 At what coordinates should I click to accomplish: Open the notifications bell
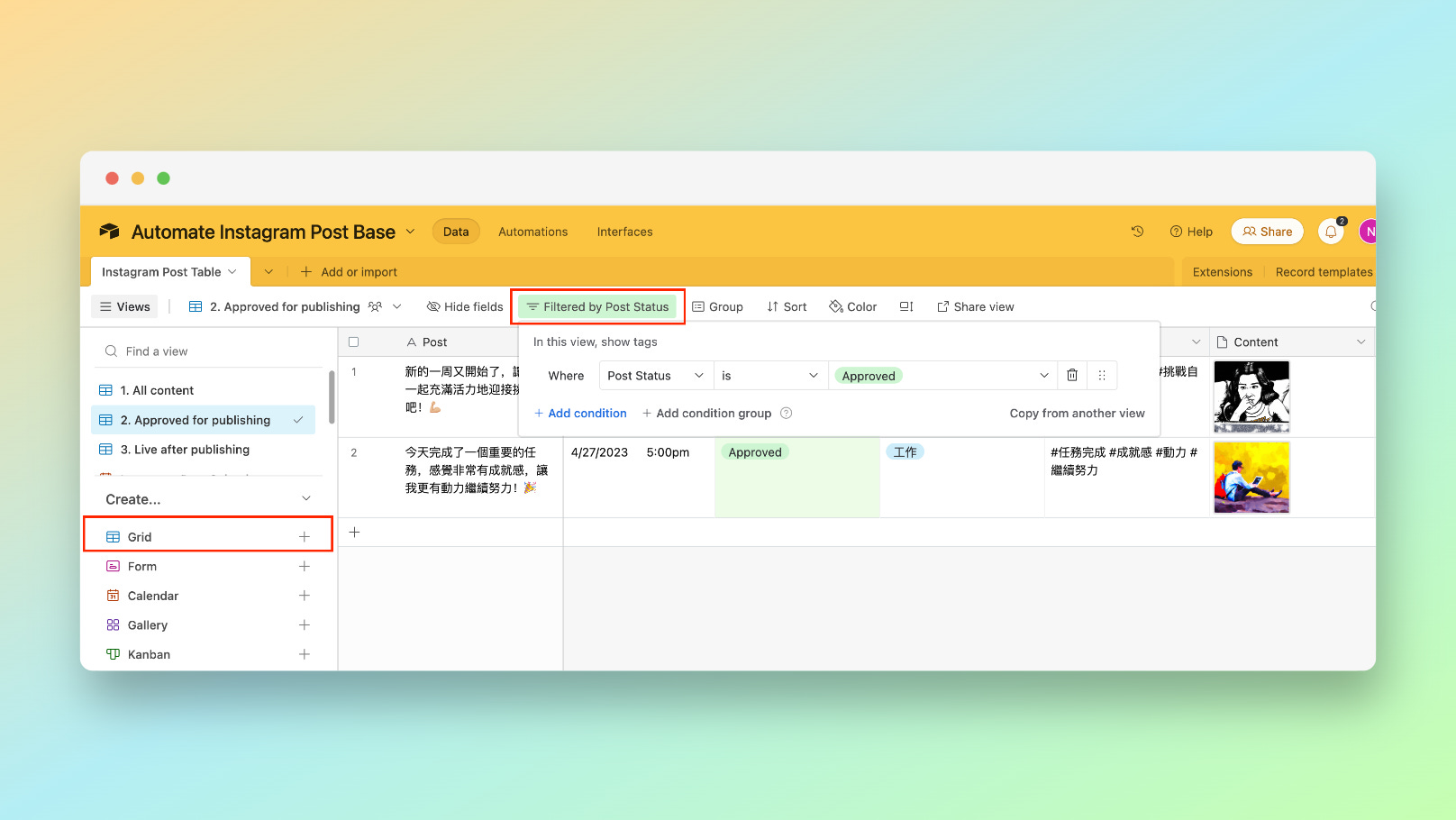pyautogui.click(x=1331, y=232)
